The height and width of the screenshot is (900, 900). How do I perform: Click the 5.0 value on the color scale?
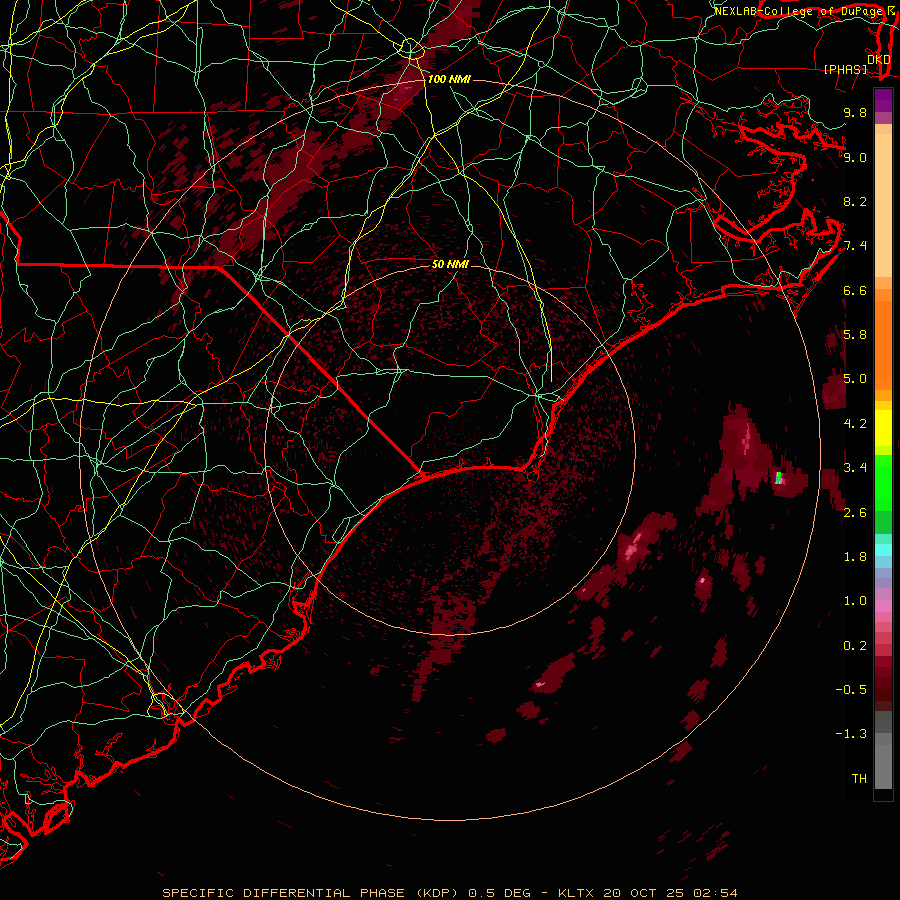tap(855, 379)
